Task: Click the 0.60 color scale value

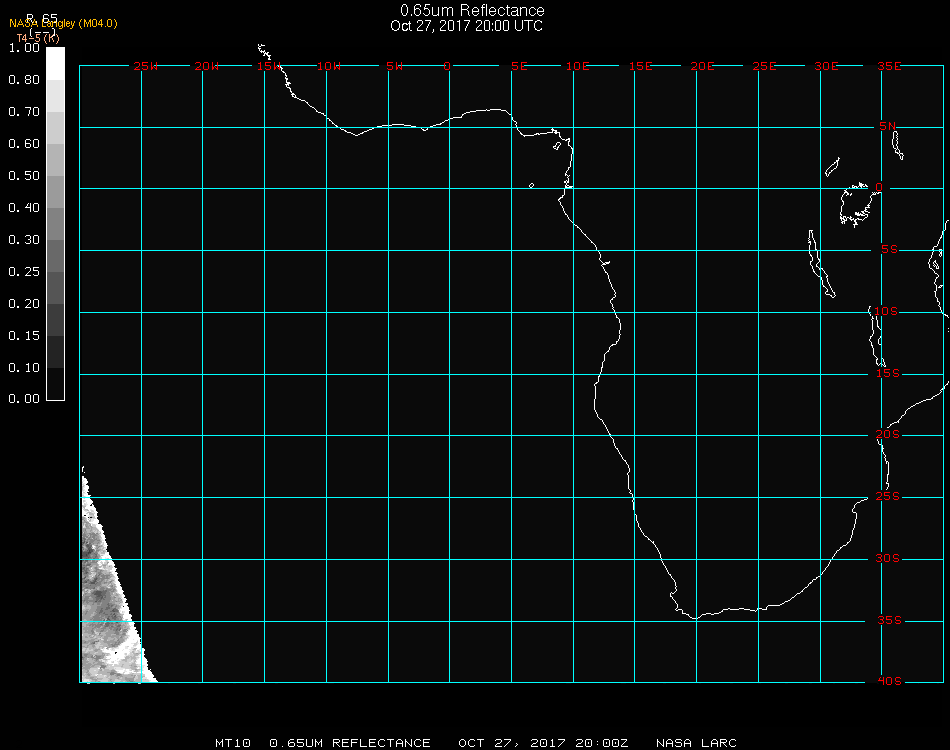Action: [24, 144]
